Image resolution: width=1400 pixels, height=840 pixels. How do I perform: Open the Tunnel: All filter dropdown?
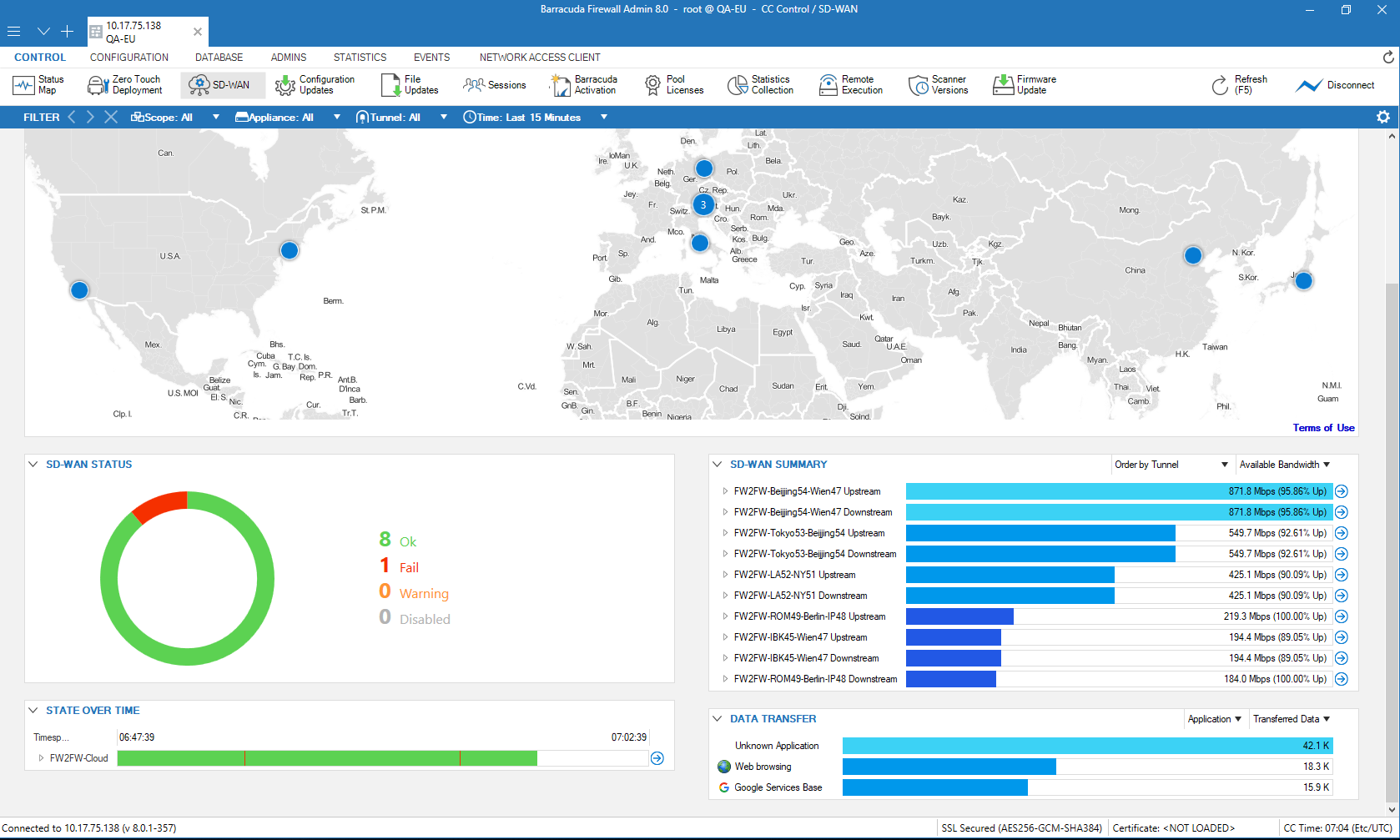tap(402, 117)
